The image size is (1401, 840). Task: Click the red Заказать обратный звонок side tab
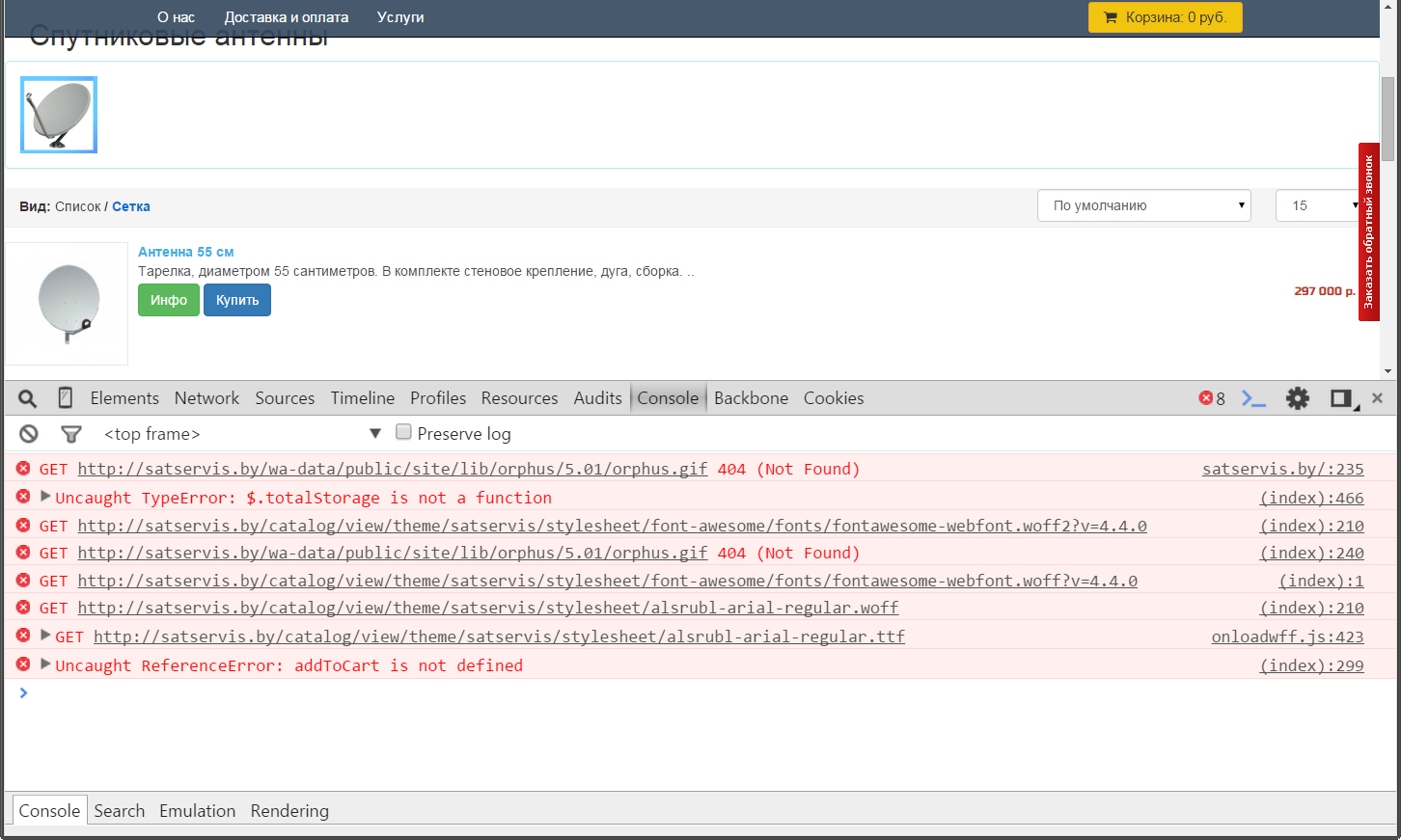point(1368,231)
